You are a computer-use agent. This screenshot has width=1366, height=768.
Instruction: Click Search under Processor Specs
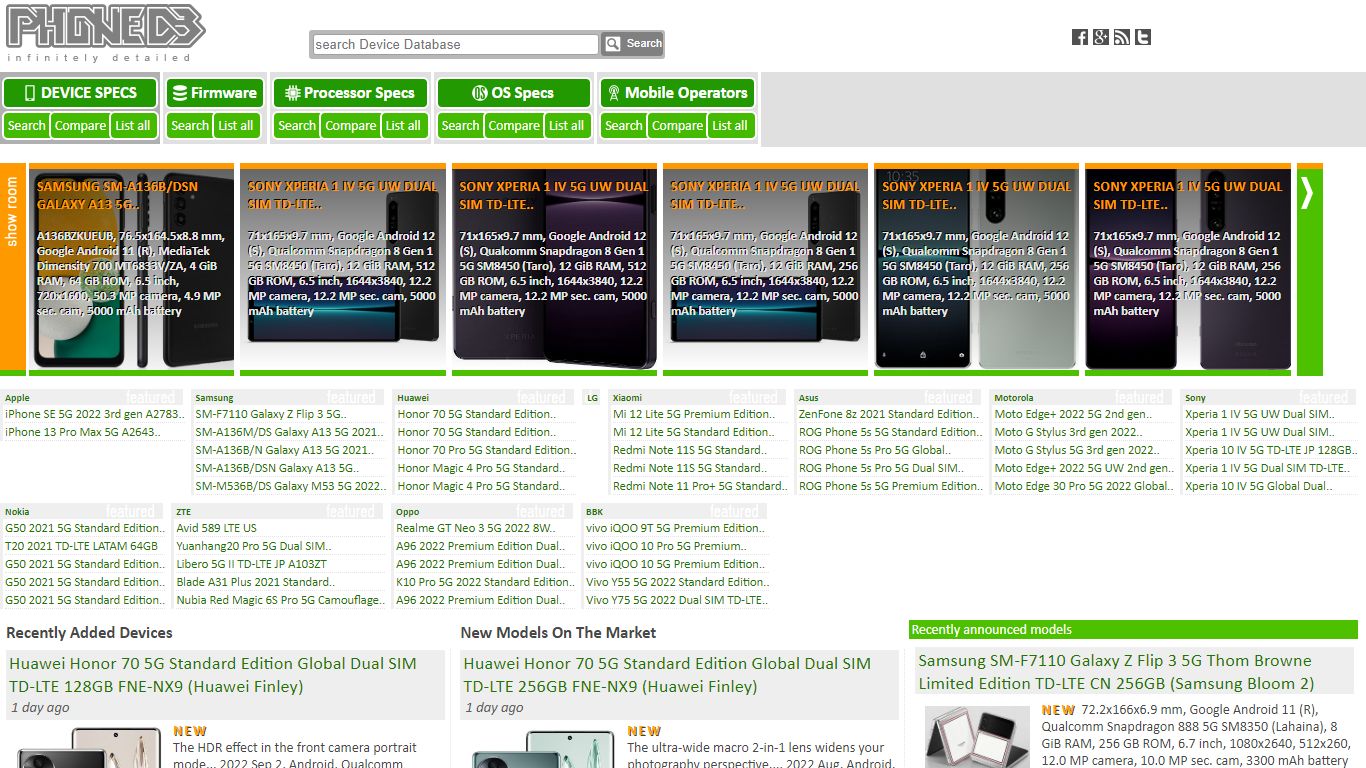pyautogui.click(x=297, y=126)
